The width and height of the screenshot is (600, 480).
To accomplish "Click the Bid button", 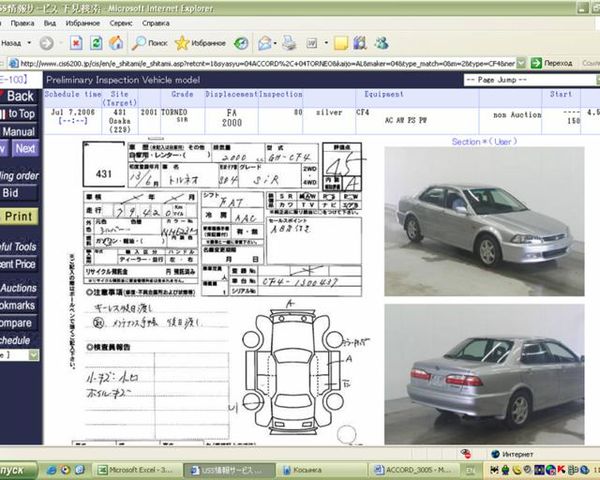I will (19, 193).
